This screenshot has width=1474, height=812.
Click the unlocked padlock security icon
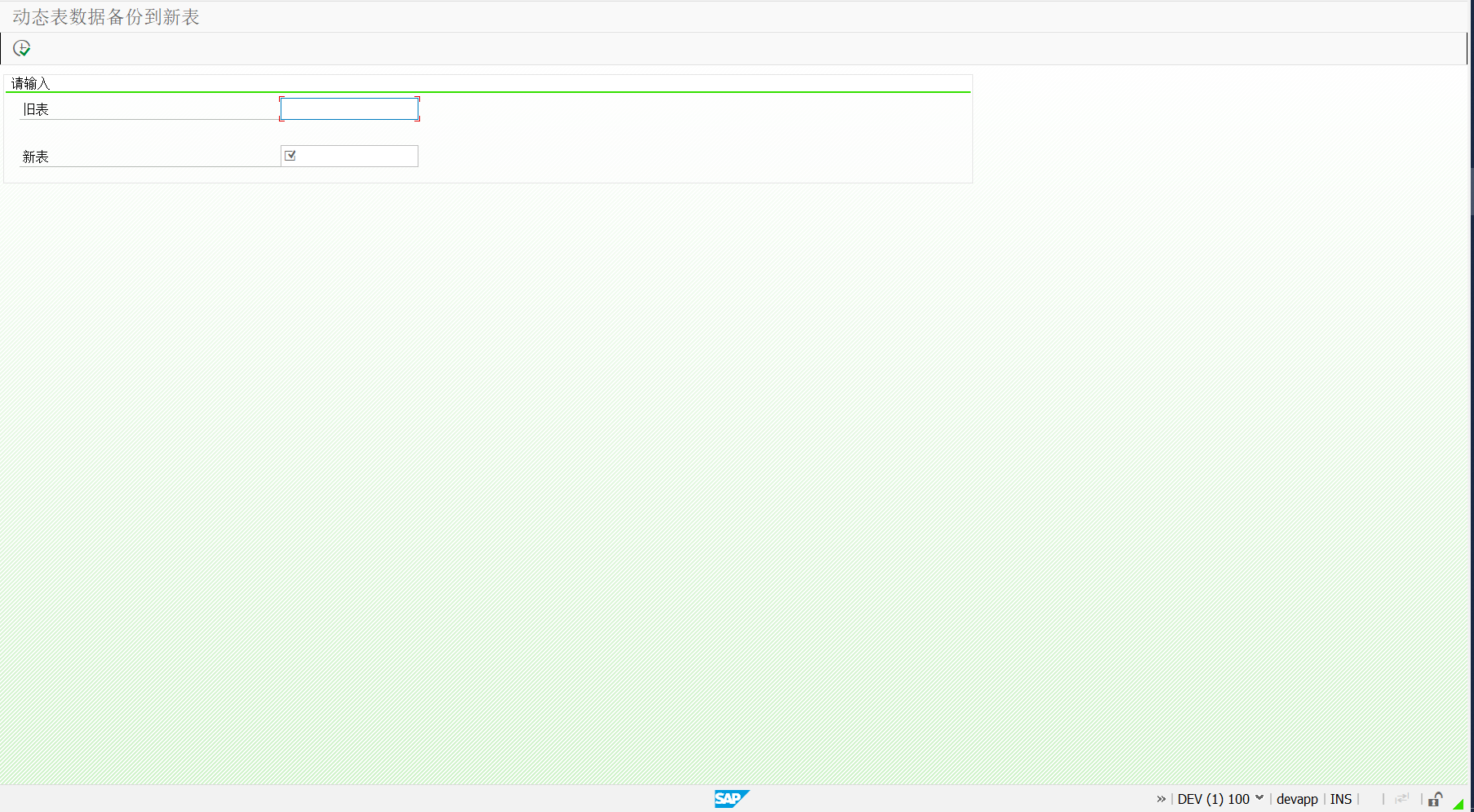pos(1436,799)
